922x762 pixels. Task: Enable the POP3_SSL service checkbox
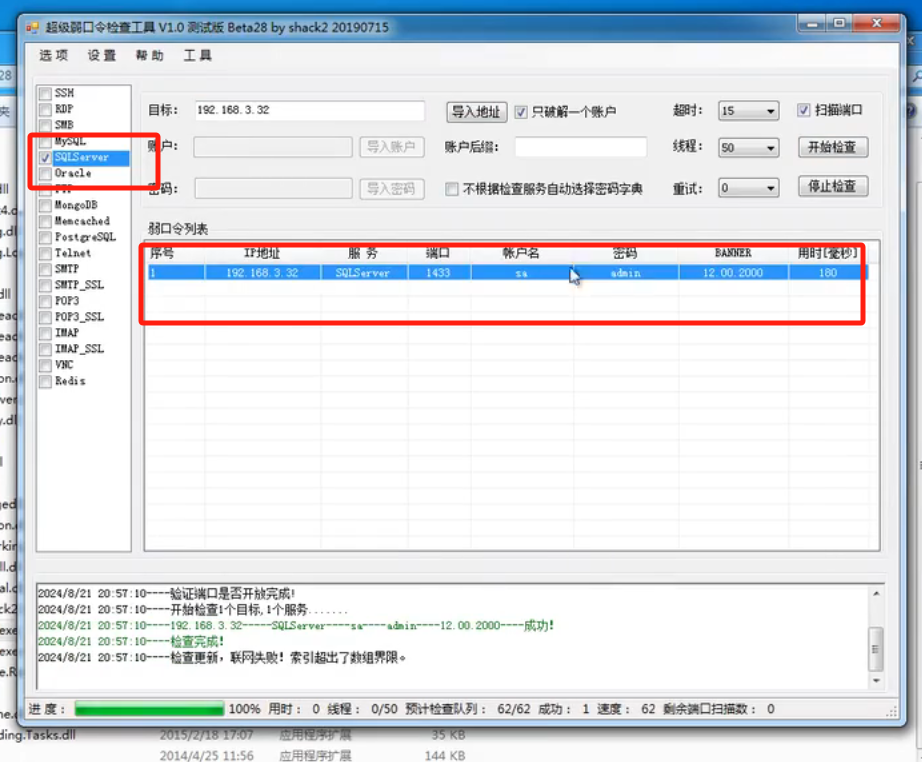[45, 317]
